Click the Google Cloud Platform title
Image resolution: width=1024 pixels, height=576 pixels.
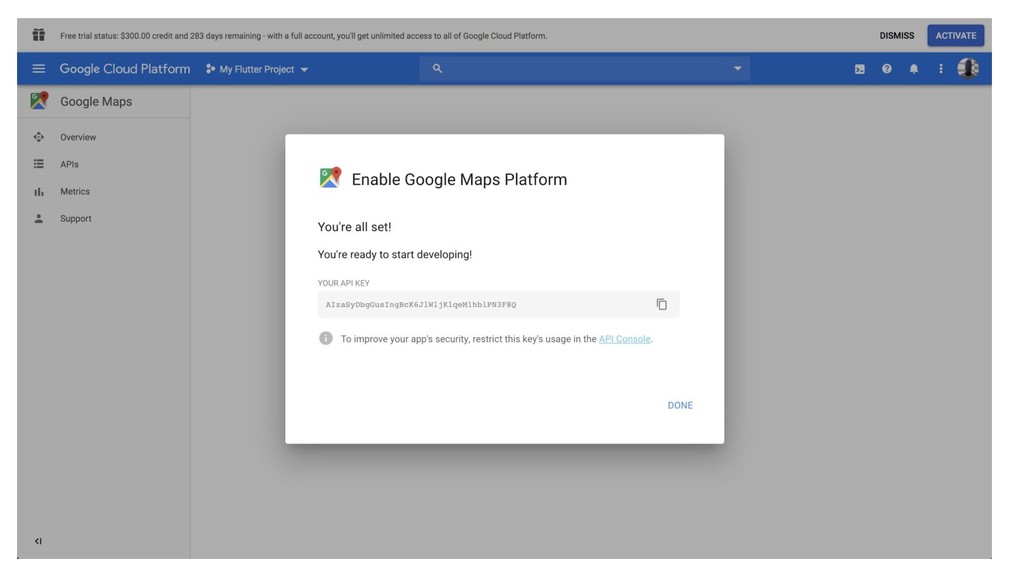[x=125, y=69]
